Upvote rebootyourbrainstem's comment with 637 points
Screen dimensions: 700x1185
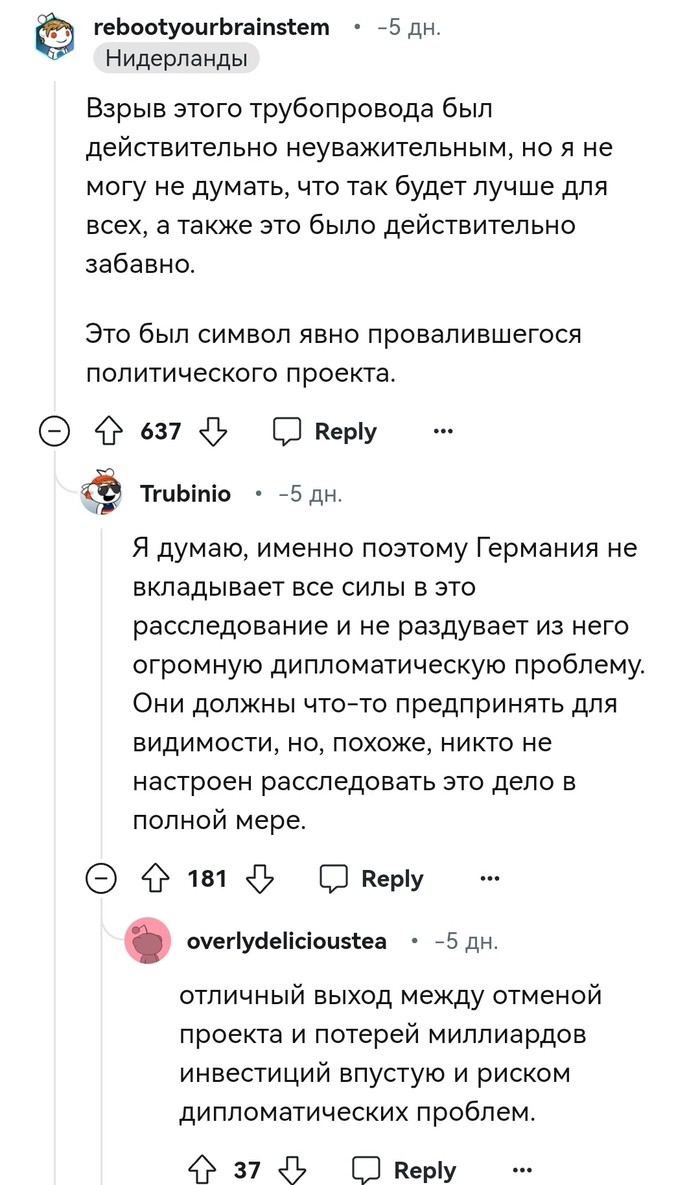pos(106,432)
